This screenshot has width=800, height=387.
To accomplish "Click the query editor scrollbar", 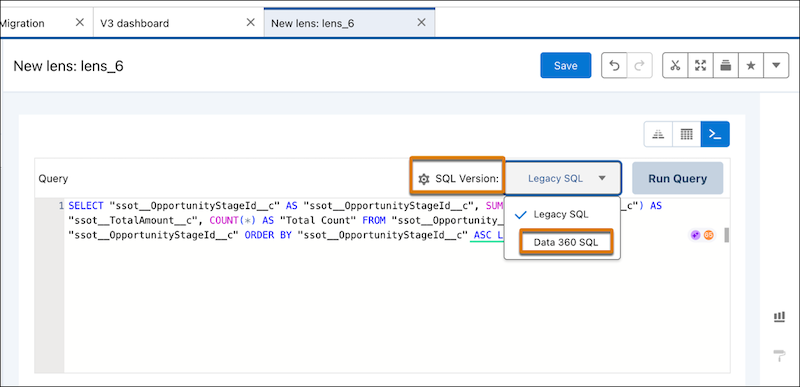I will coord(726,235).
